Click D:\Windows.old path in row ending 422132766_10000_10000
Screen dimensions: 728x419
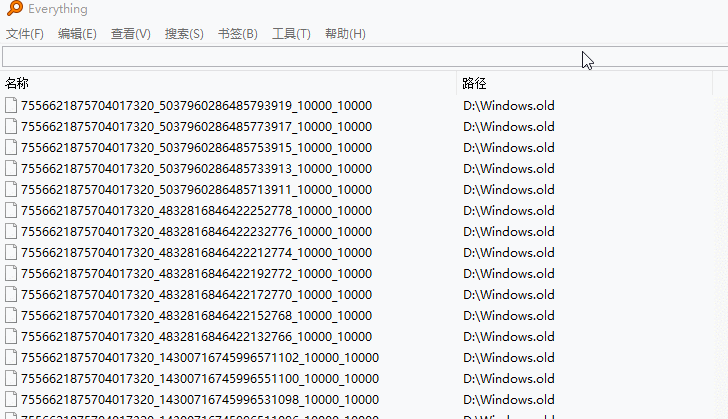(x=509, y=337)
